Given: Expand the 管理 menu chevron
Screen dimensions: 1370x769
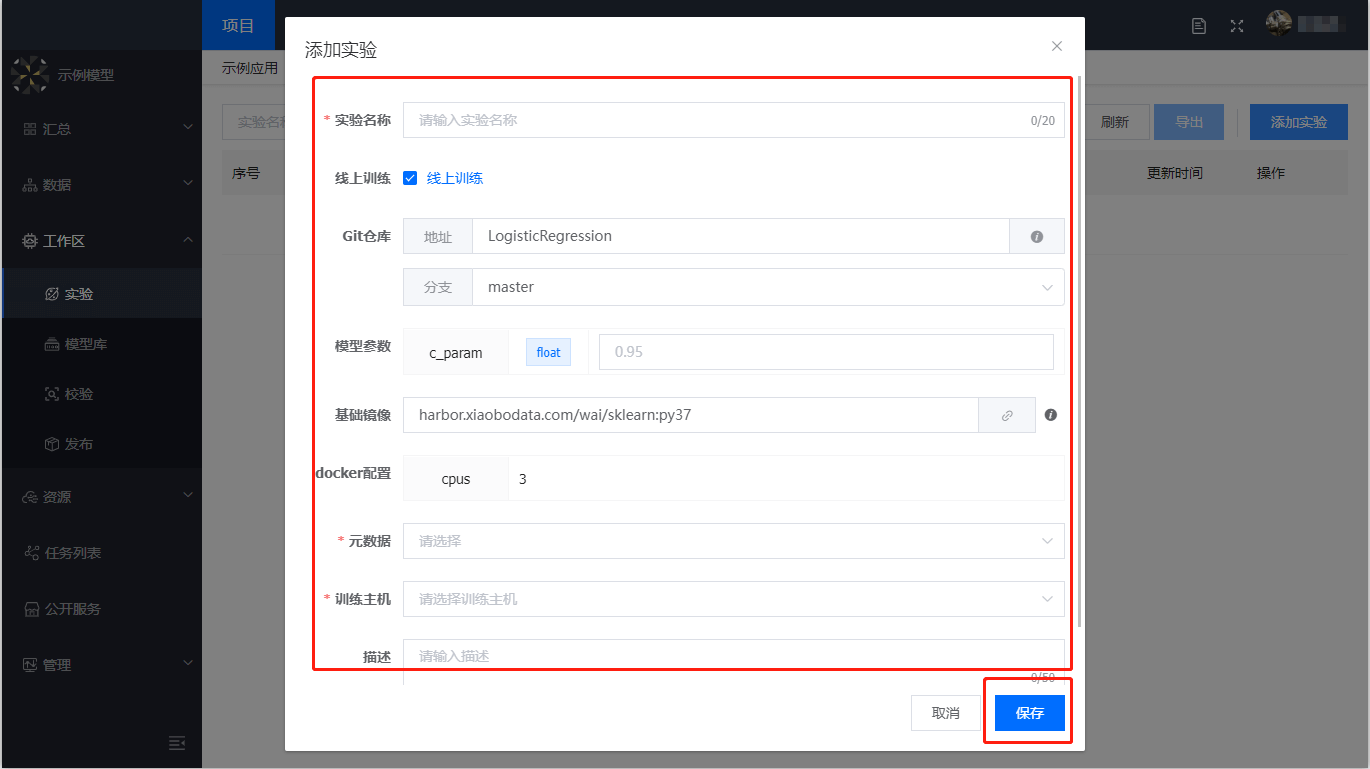Looking at the screenshot, I should (x=188, y=665).
